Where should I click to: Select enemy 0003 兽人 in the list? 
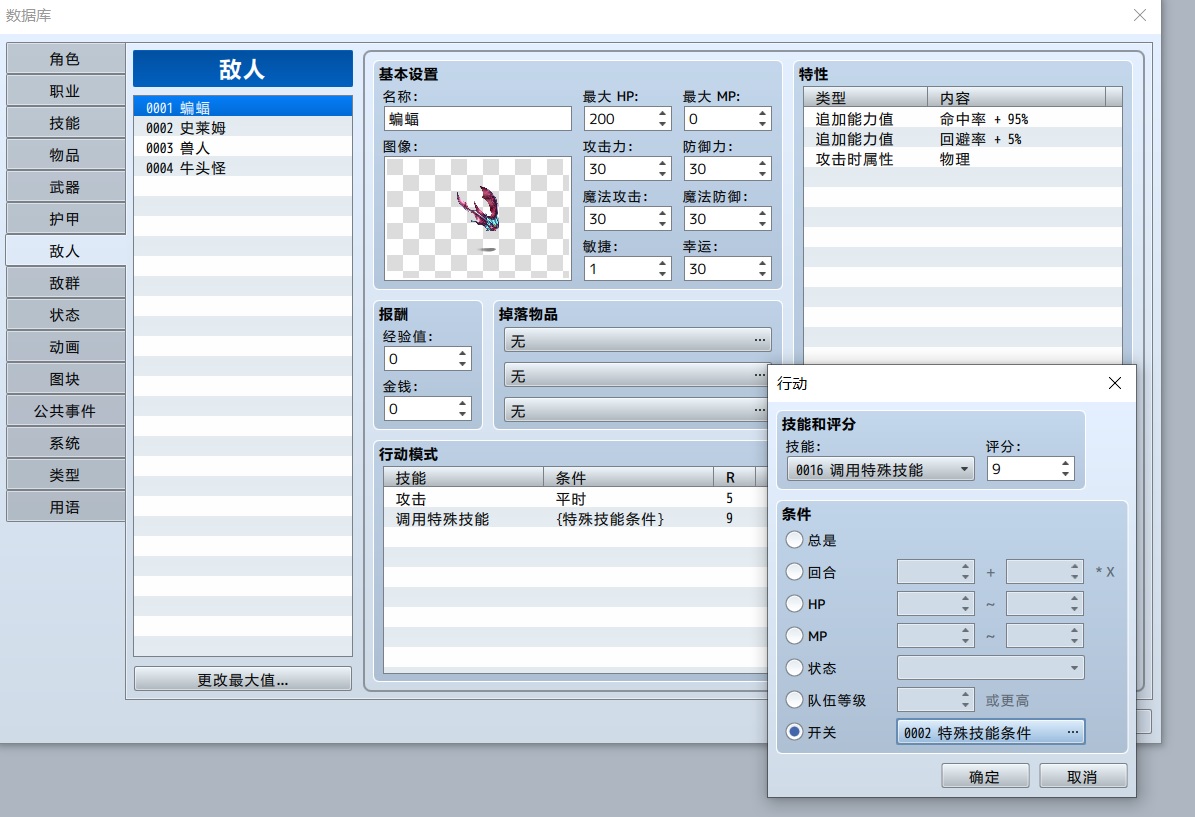point(242,147)
